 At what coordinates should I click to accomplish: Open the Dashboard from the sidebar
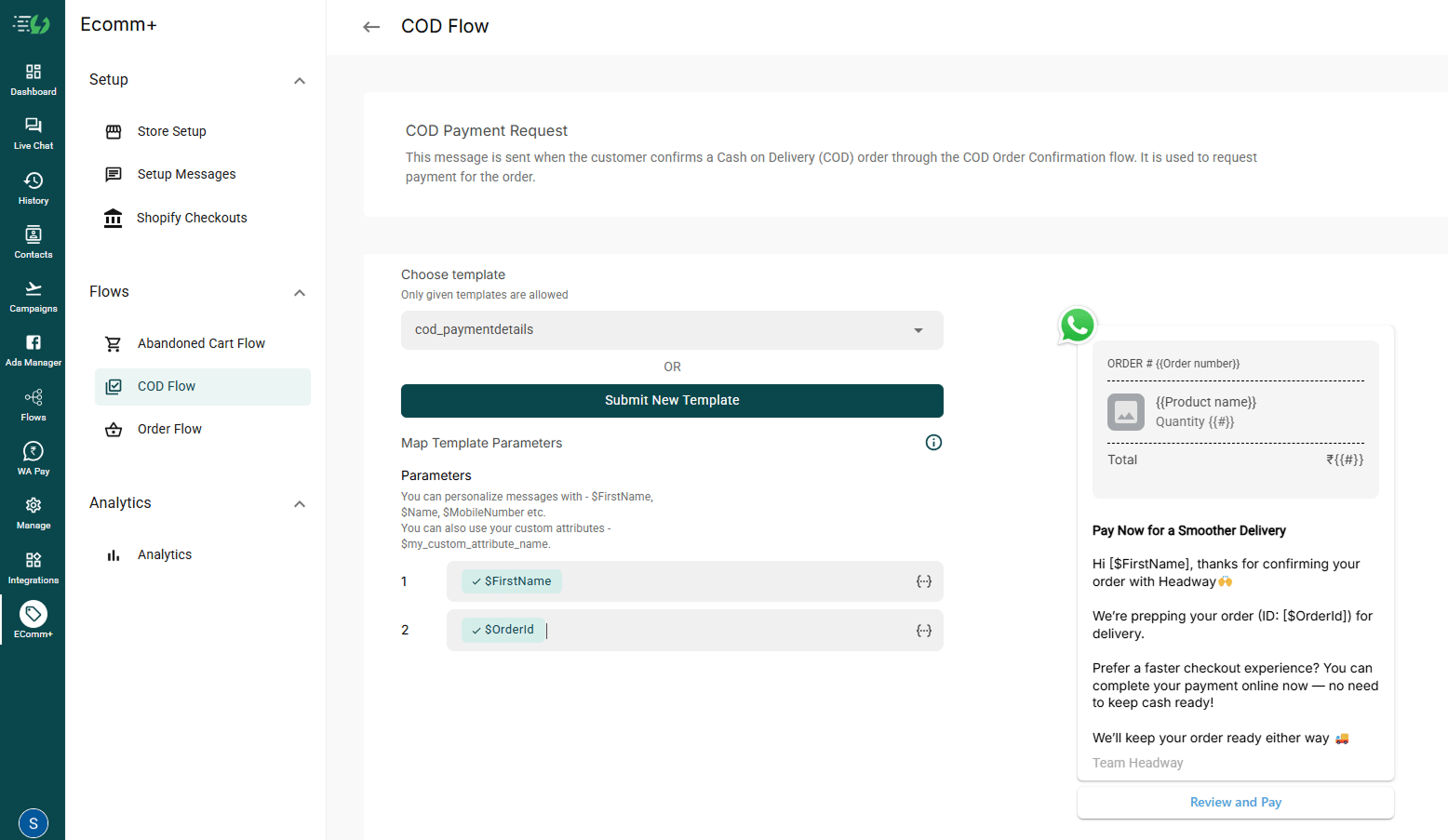click(34, 78)
